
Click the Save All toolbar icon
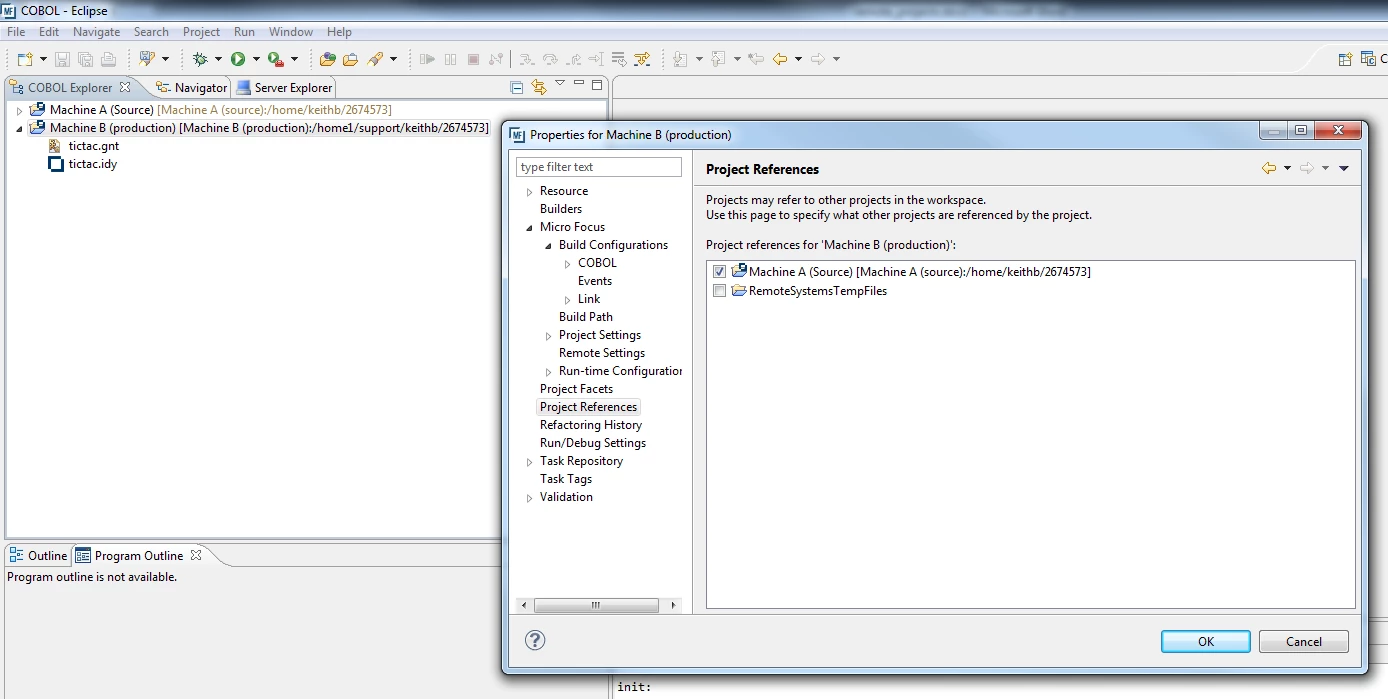point(85,59)
